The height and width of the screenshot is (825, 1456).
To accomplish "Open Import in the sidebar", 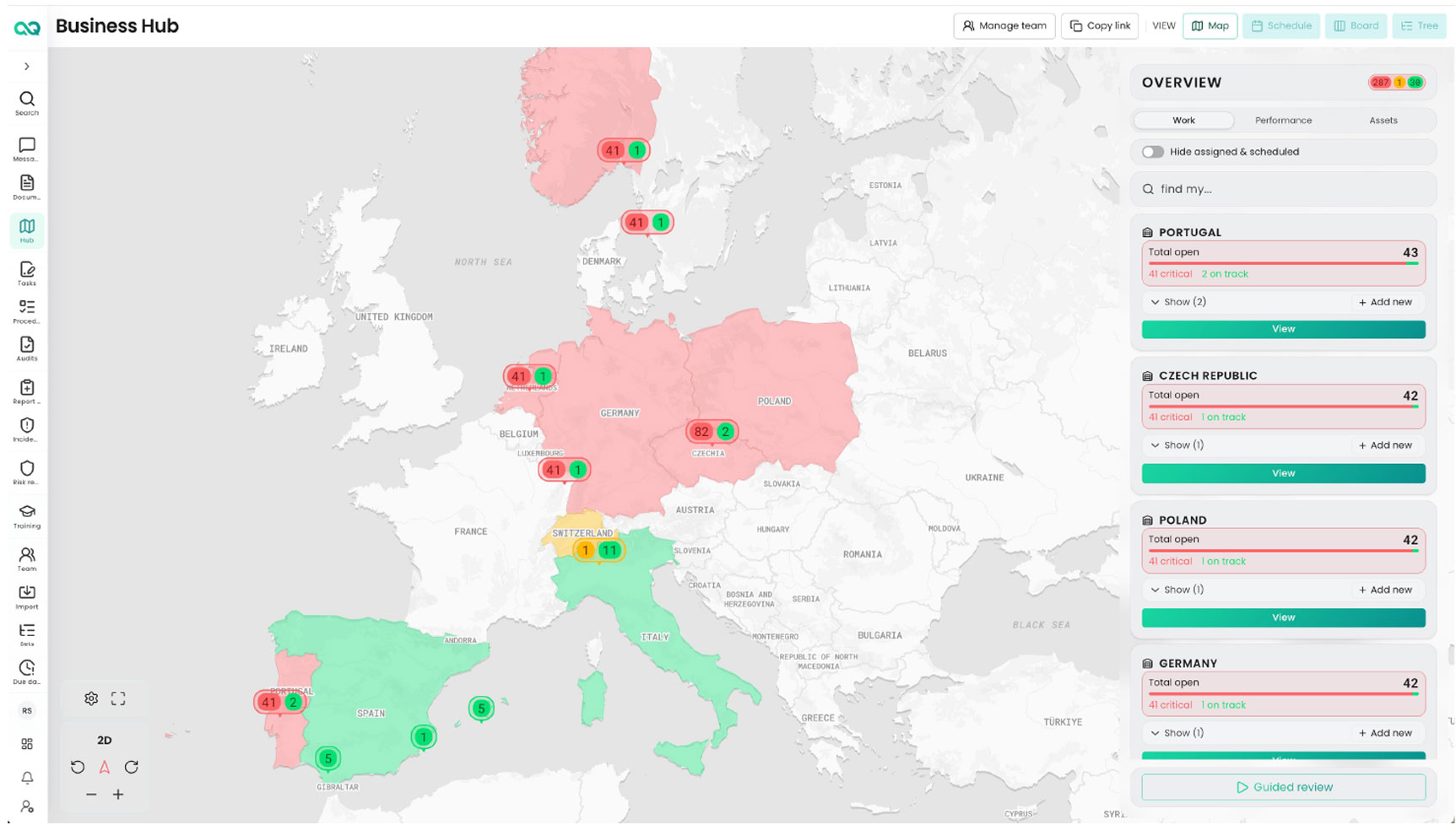I will 27,596.
